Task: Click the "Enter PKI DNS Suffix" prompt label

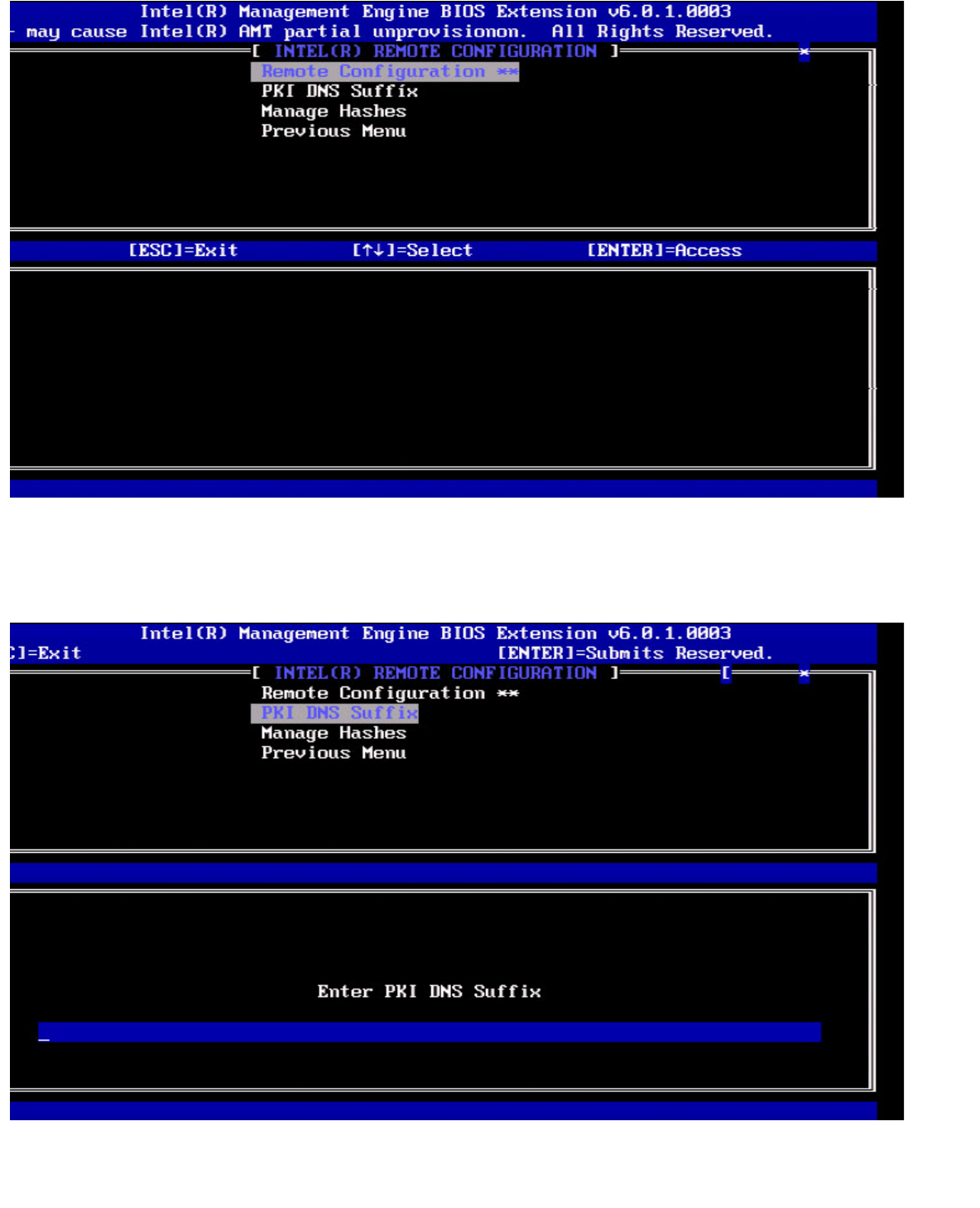Action: point(429,991)
